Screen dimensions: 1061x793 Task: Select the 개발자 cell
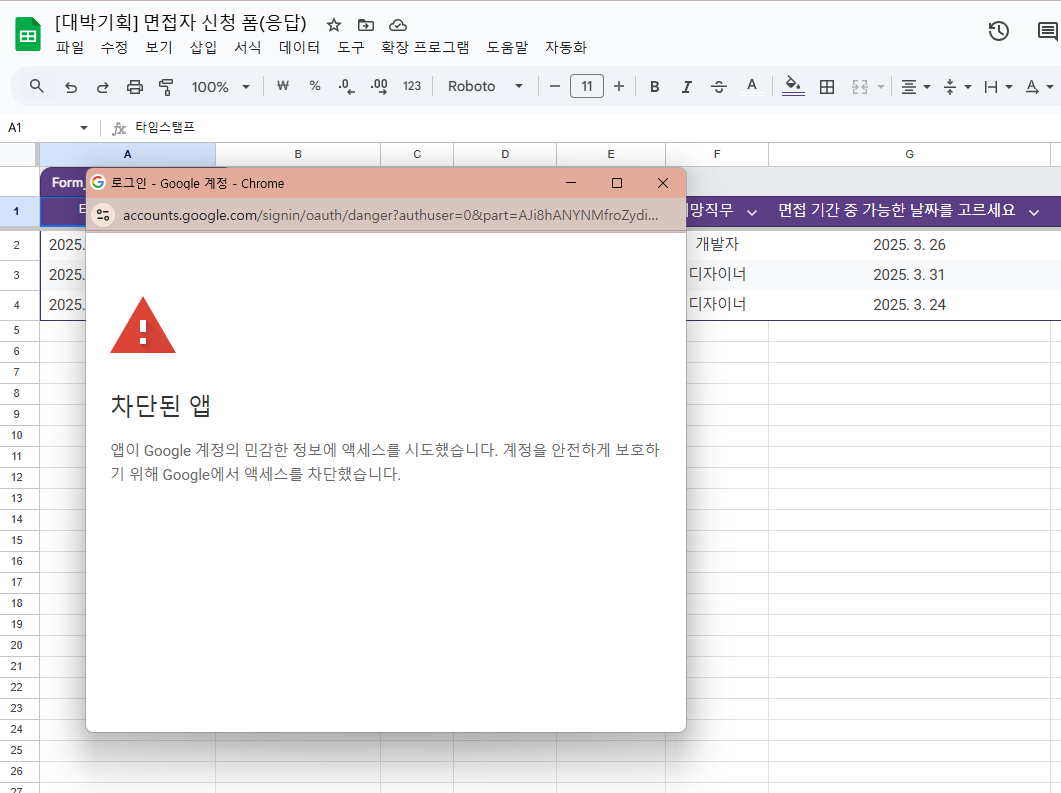coord(717,244)
